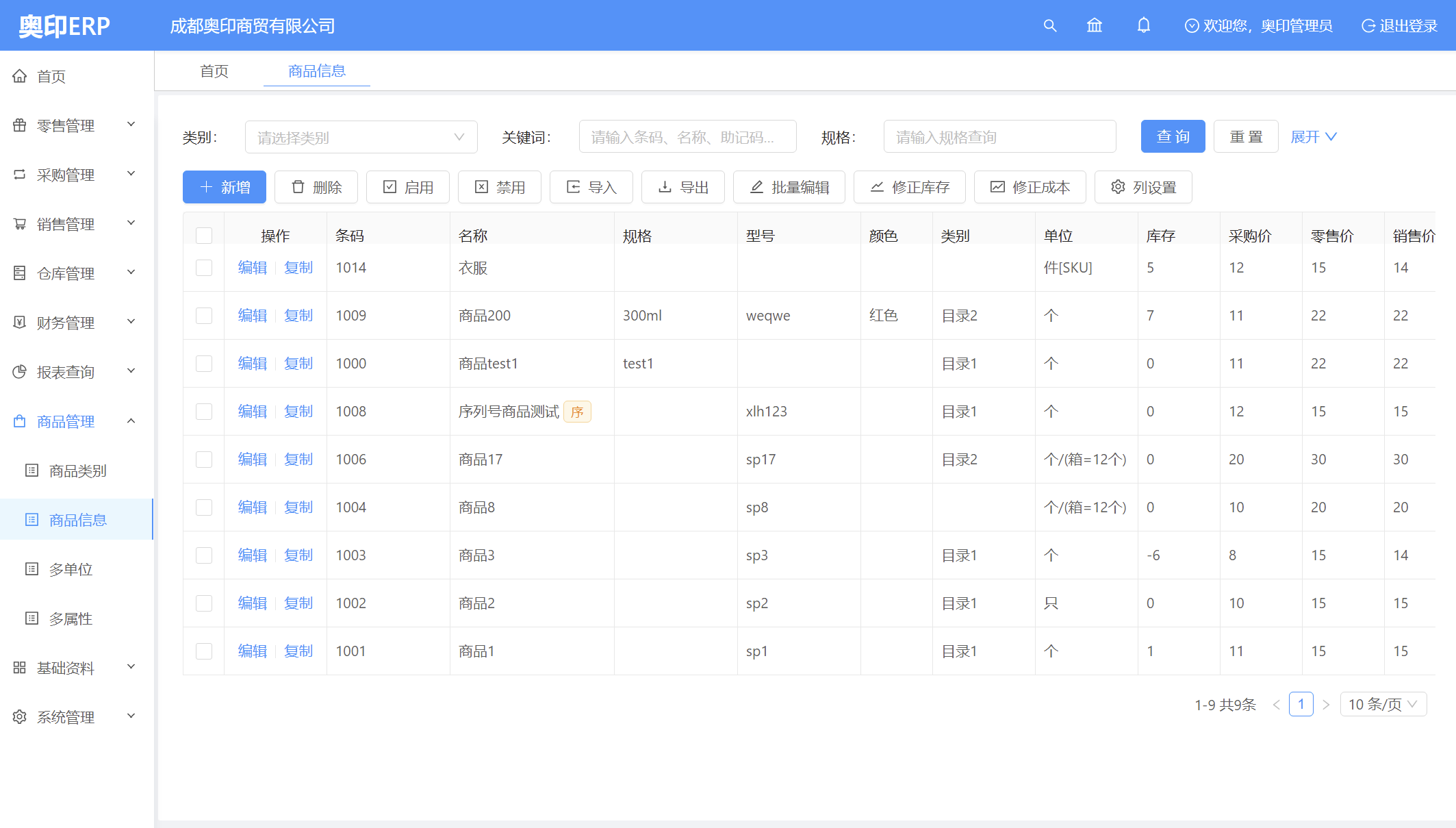Open 列设置 column settings
Viewport: 1456px width, 828px height.
pyautogui.click(x=1143, y=187)
